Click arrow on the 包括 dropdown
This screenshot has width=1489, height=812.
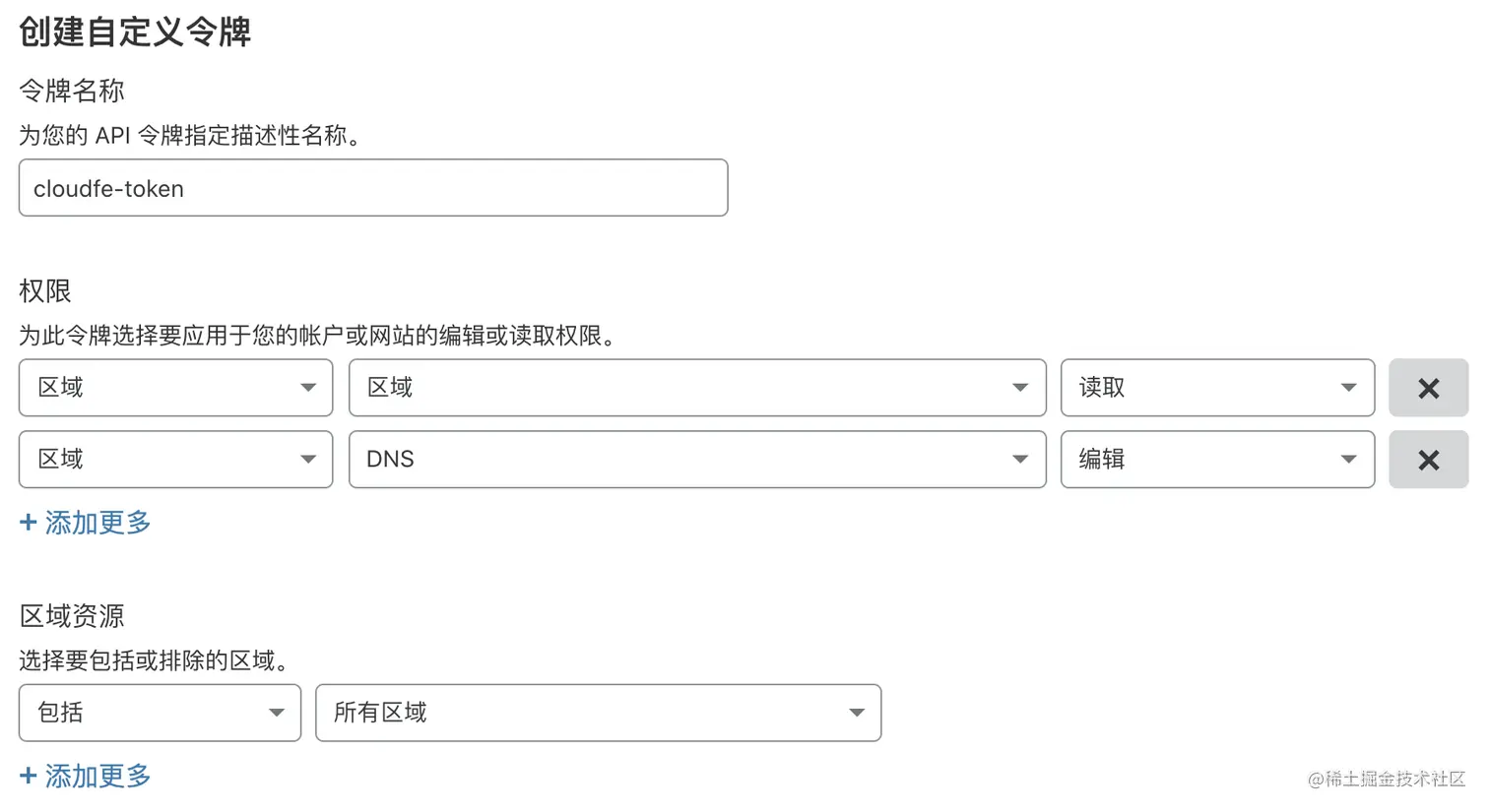pyautogui.click(x=277, y=713)
